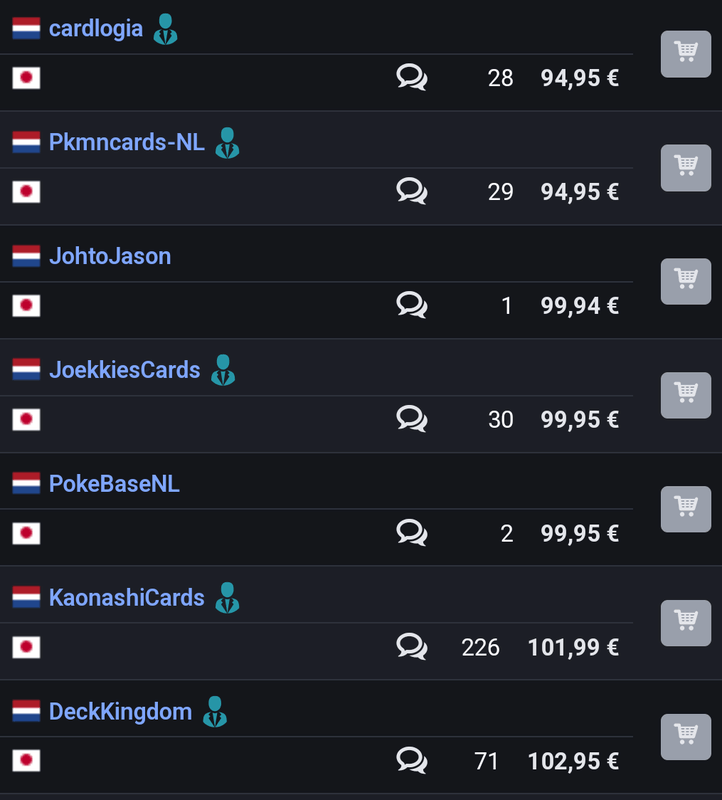Screen dimensions: 722x800
Task: Add Pkmncards-NL's offer to cart
Action: (x=686, y=167)
